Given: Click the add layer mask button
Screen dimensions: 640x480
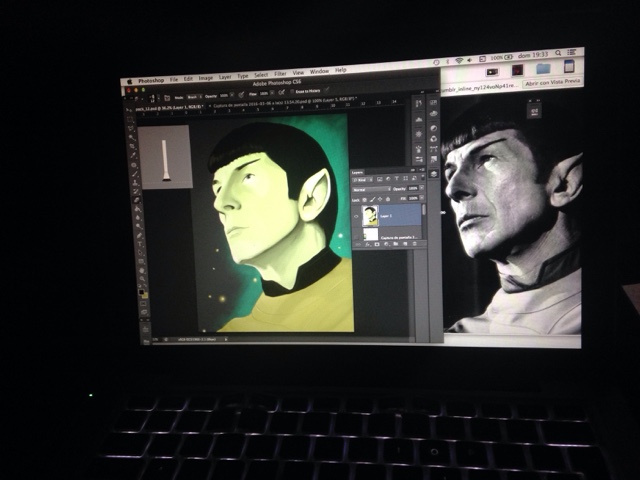Looking at the screenshot, I should coord(377,244).
